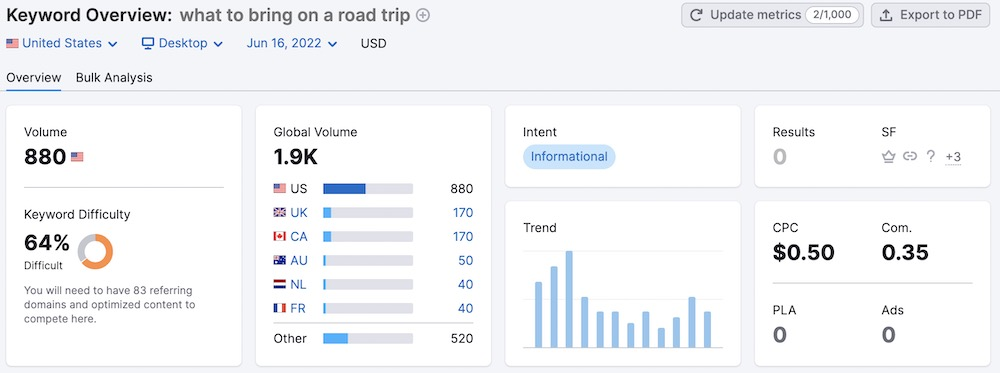The image size is (1000, 373).
Task: Open the Desktop device dropdown
Action: [x=182, y=43]
